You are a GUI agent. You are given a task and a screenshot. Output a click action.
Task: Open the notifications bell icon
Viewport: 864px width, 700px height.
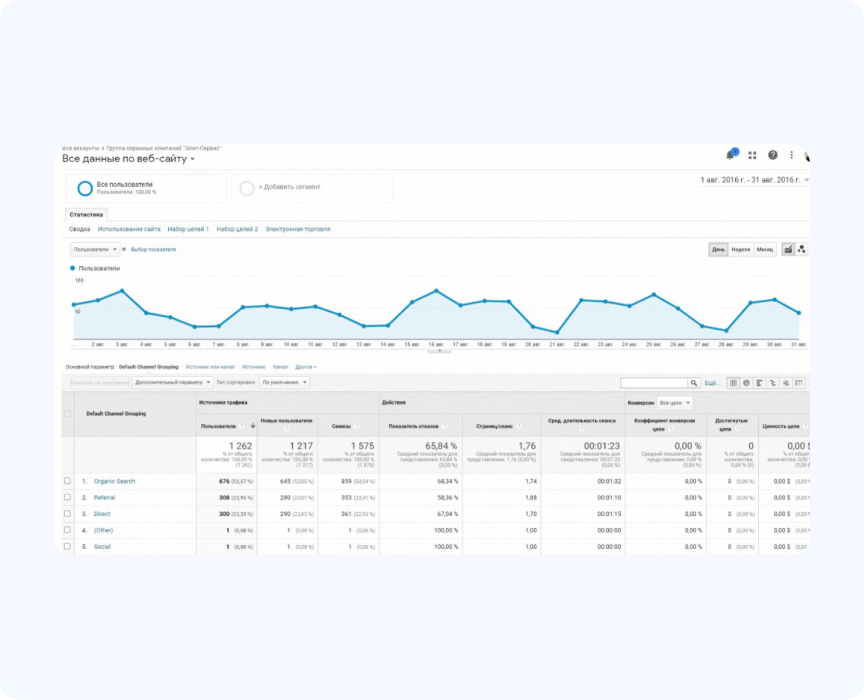(730, 155)
